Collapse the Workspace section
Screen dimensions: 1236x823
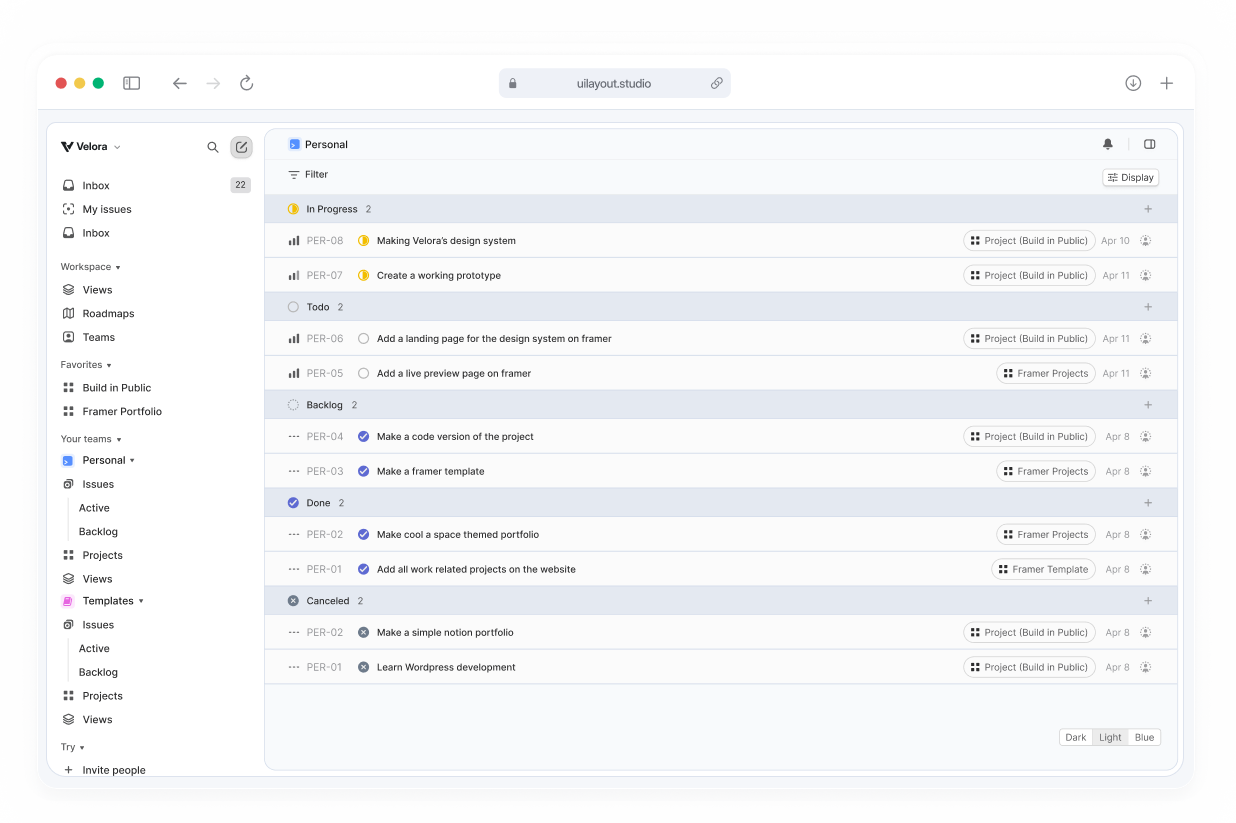90,267
